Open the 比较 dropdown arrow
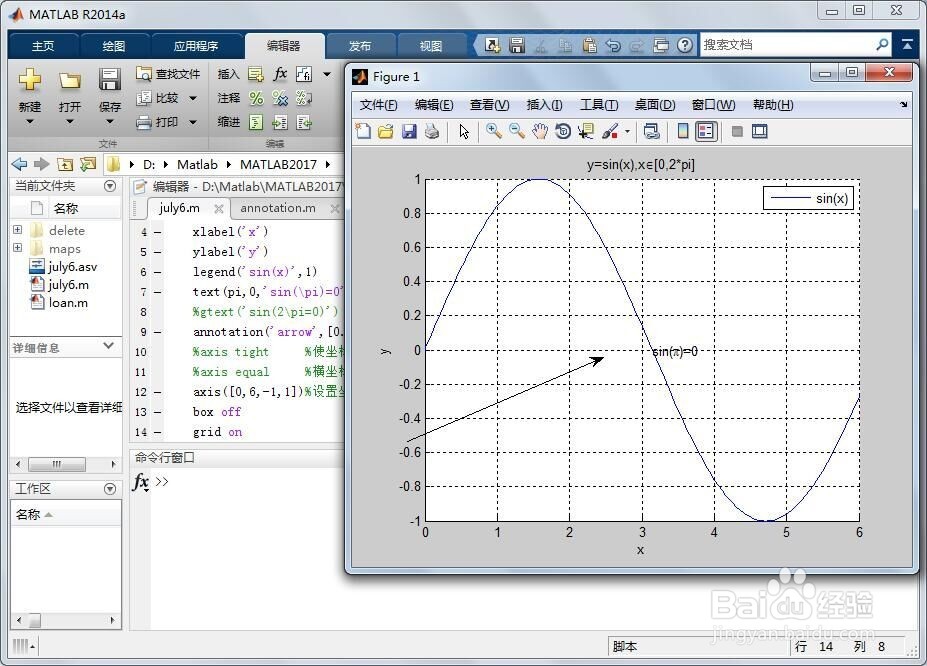Viewport: 927px width, 666px height. point(193,98)
